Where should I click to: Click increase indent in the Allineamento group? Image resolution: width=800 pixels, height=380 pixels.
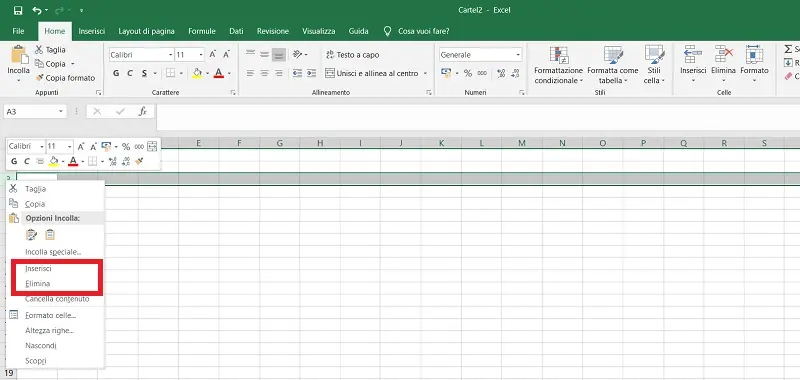312,73
